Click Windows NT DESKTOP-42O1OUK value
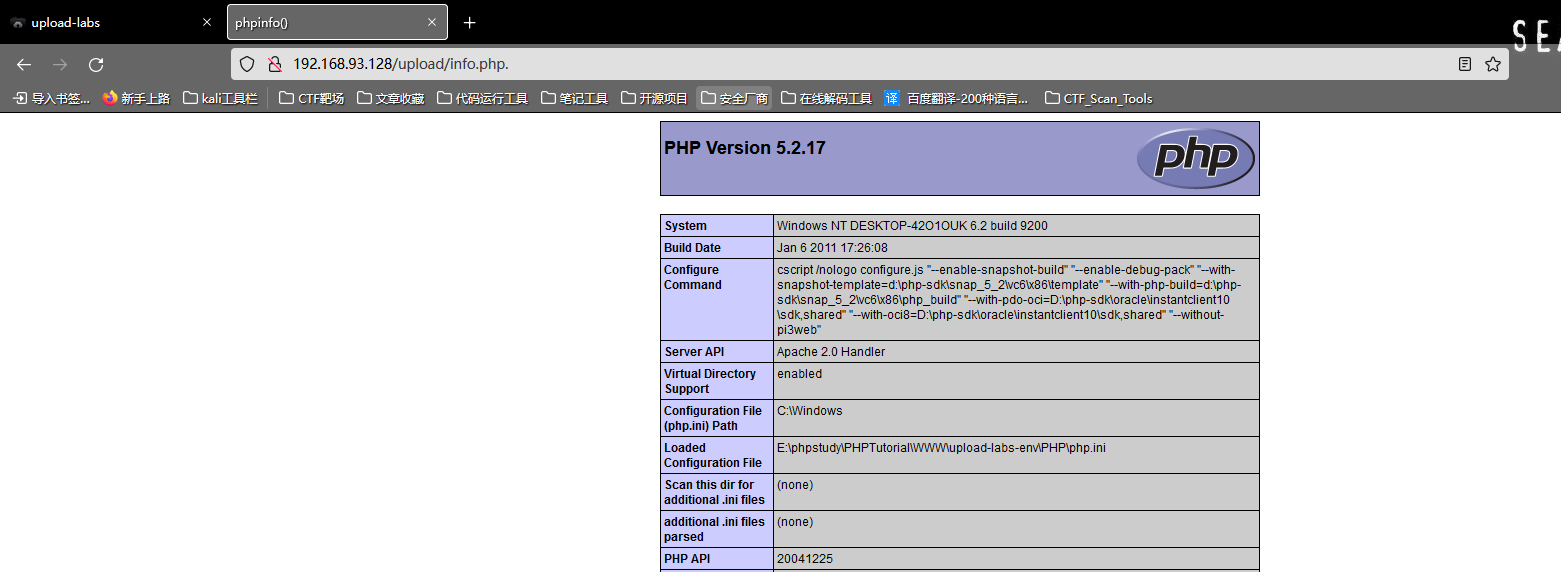The width and height of the screenshot is (1561, 572). [912, 226]
